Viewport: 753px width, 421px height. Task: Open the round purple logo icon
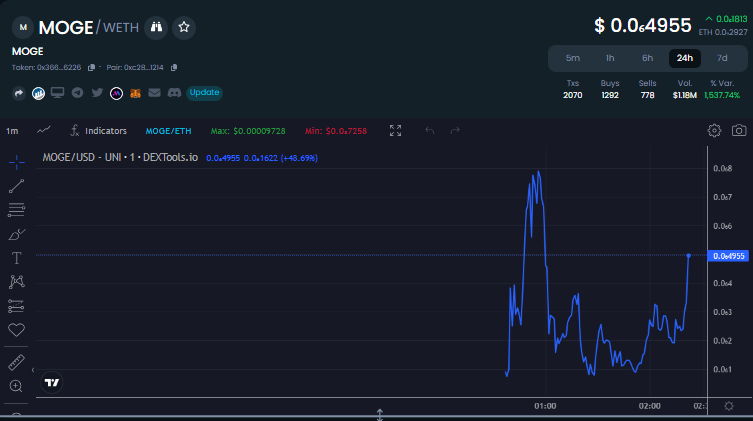[116, 93]
